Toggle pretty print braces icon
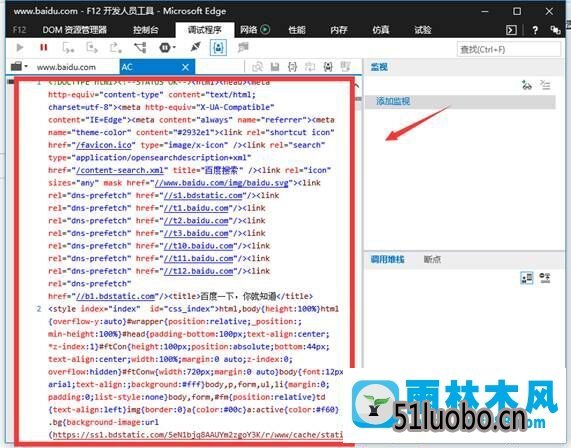The image size is (571, 448). click(292, 67)
